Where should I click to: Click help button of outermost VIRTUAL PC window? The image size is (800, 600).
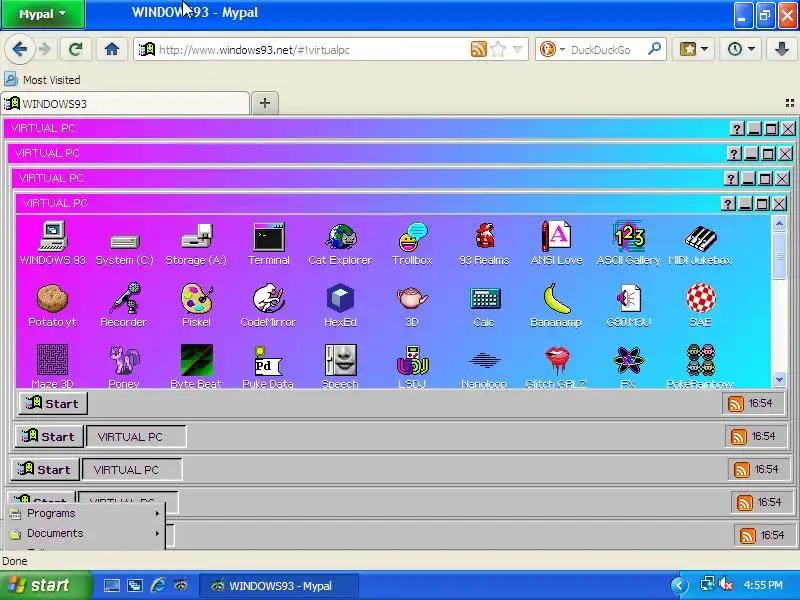tap(737, 129)
